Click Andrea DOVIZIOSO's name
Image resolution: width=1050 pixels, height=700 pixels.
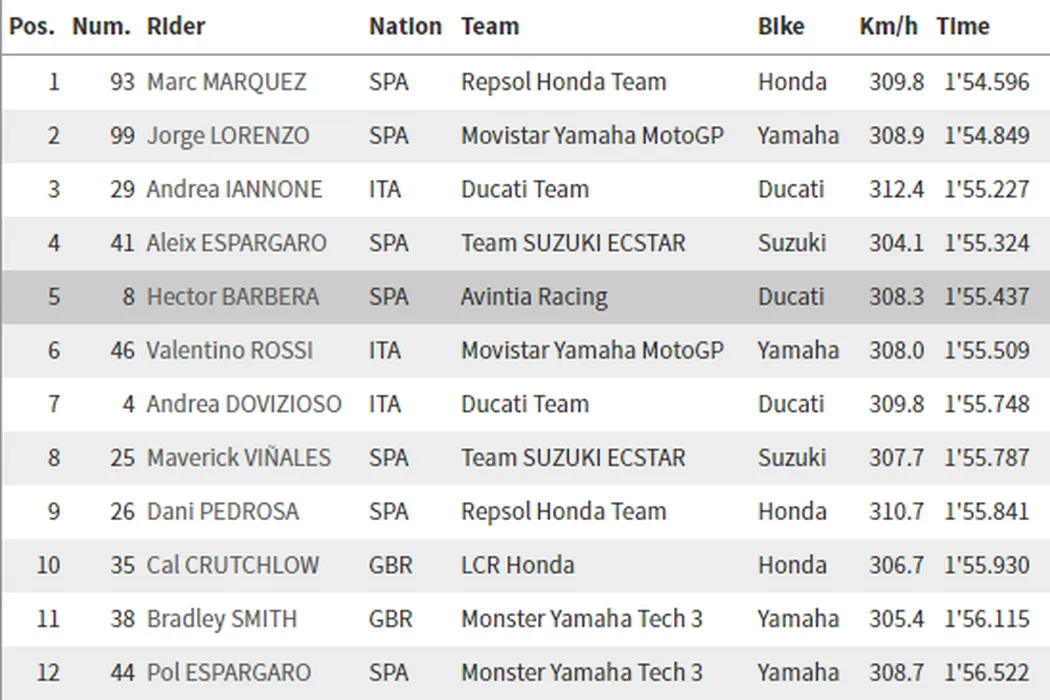(x=244, y=404)
